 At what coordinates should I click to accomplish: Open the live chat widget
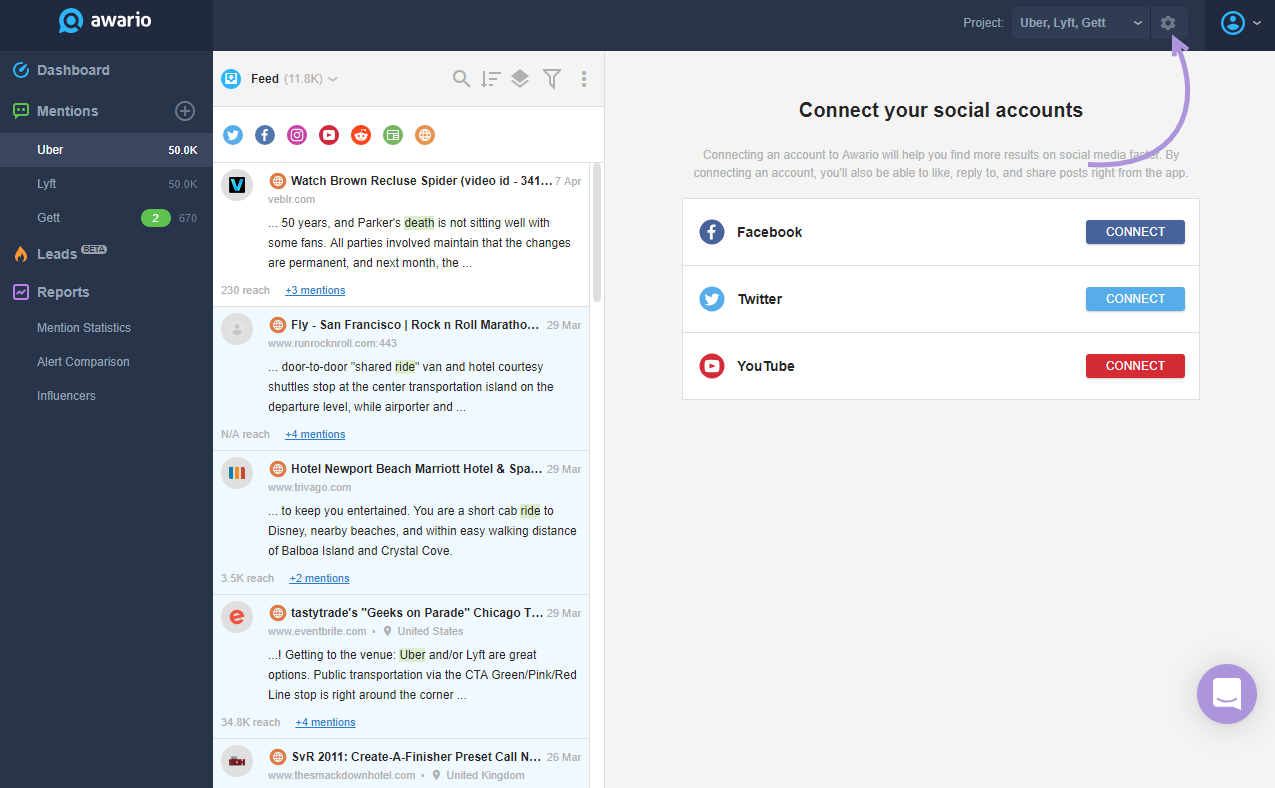click(x=1227, y=694)
